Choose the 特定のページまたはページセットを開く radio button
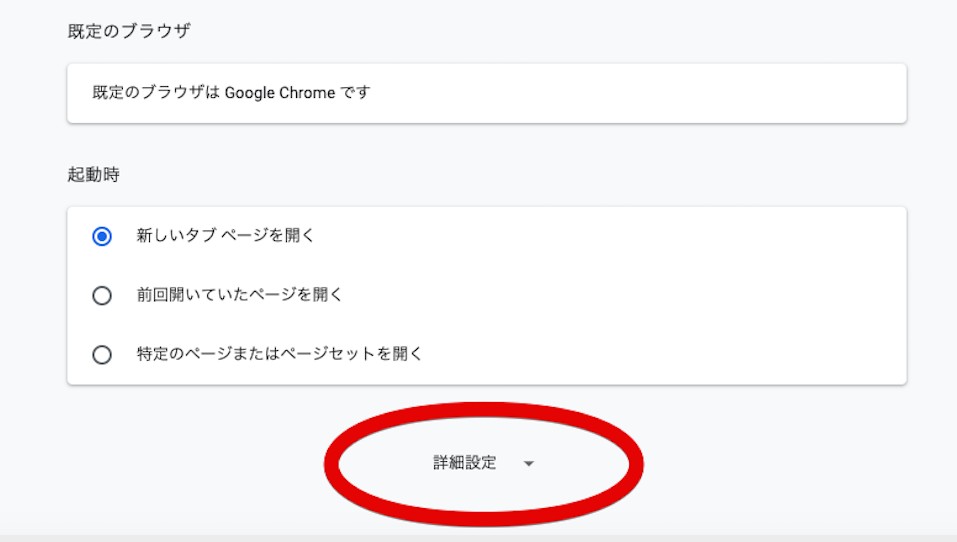 101,355
